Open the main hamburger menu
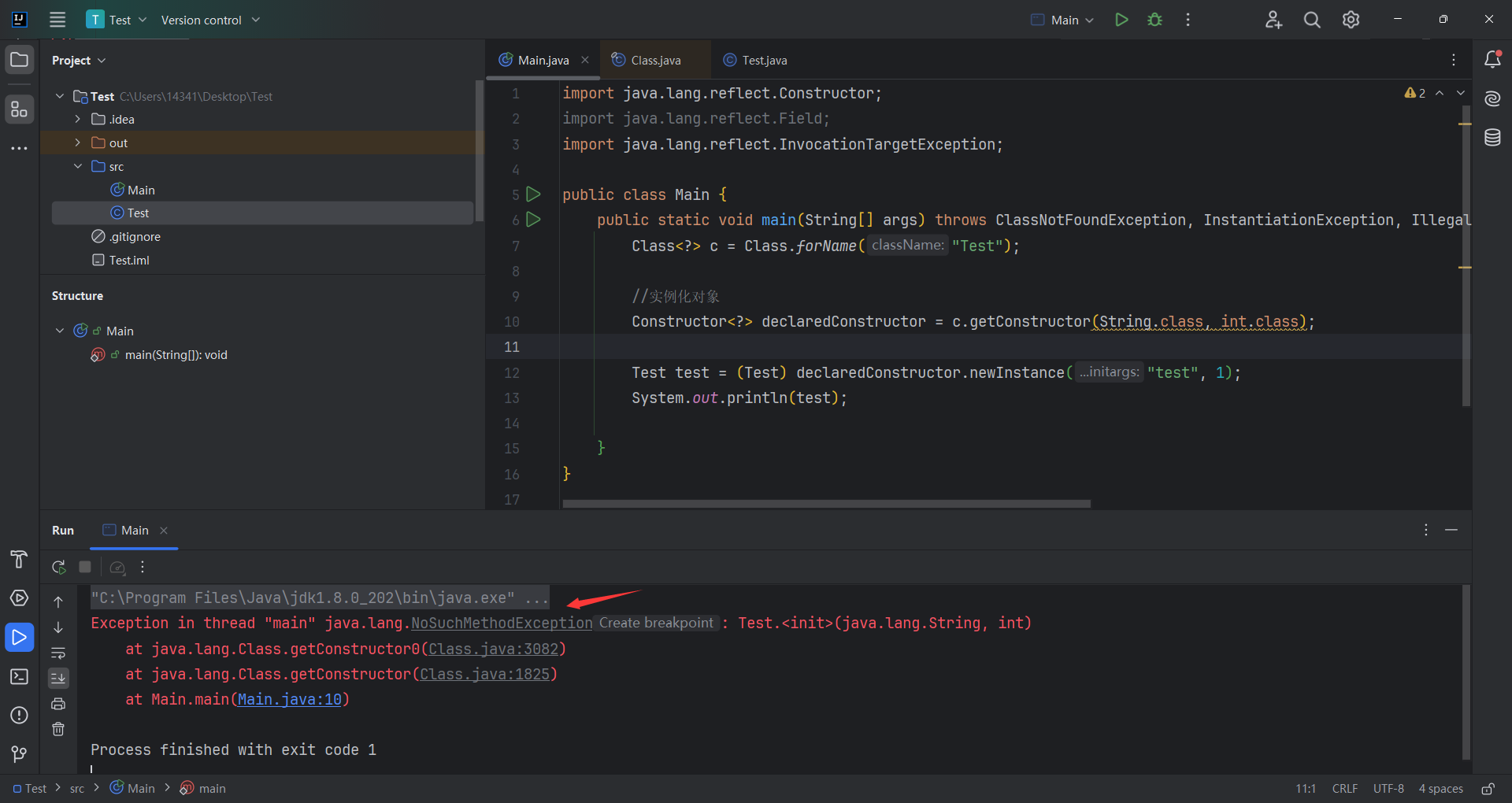This screenshot has width=1512, height=803. (x=57, y=20)
